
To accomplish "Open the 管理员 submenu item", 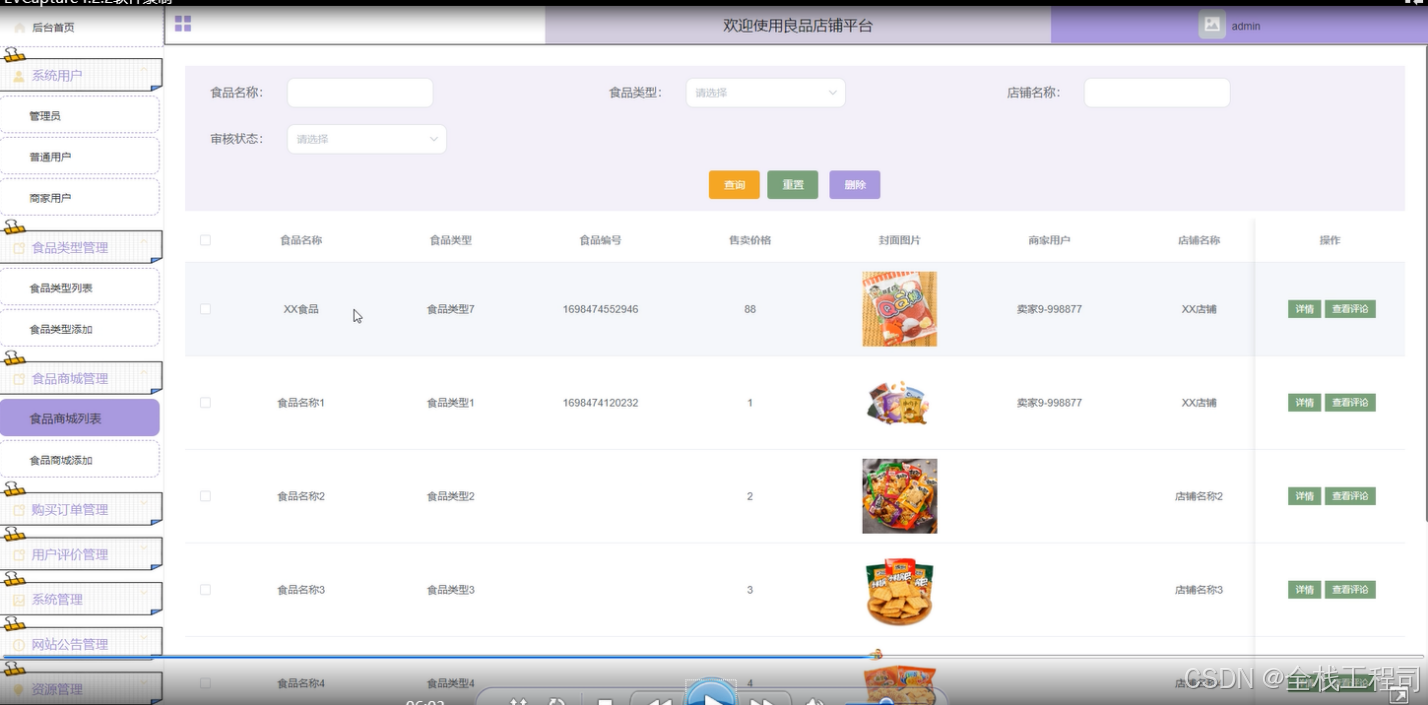I will (x=80, y=116).
